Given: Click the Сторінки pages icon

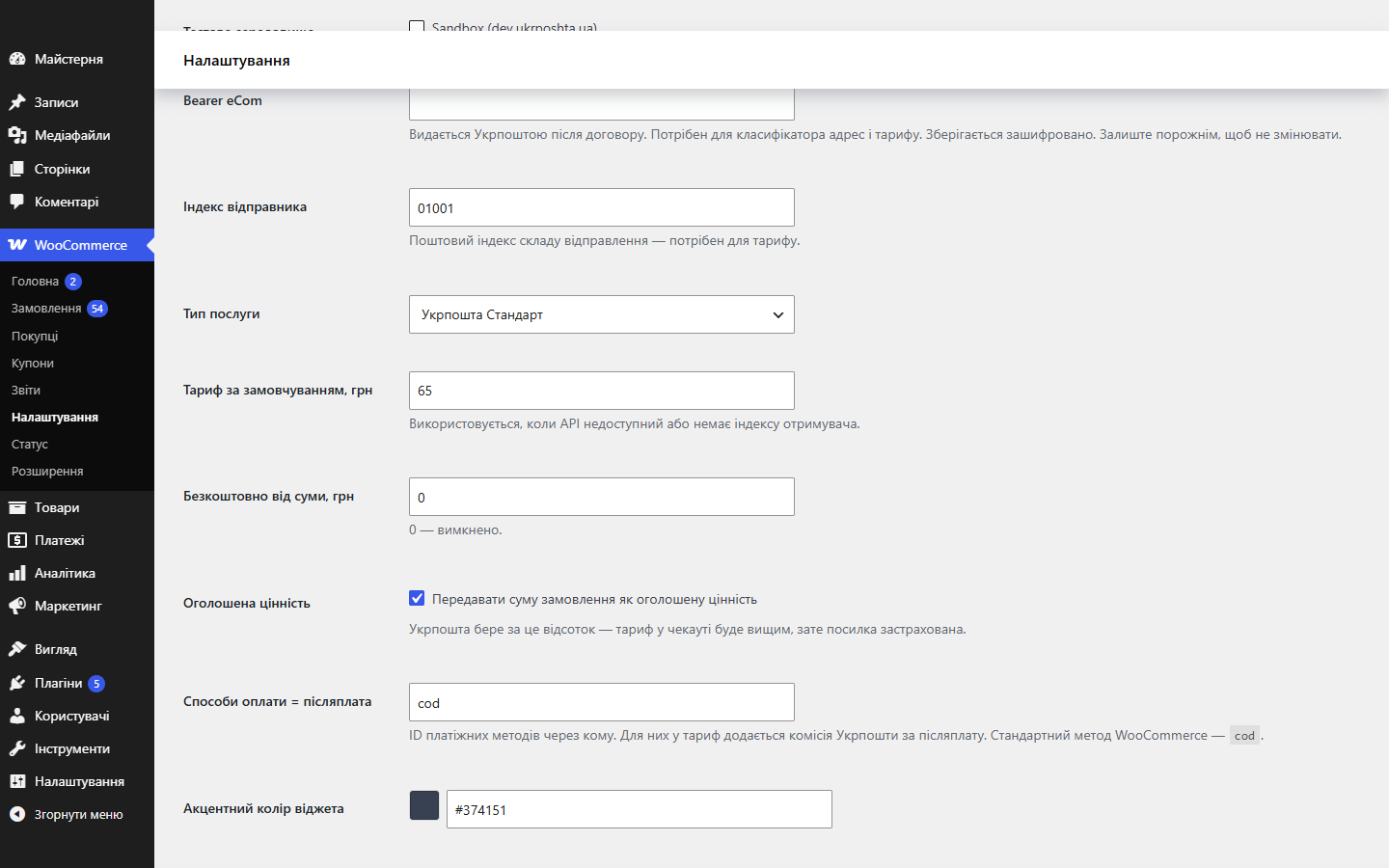Looking at the screenshot, I should click(x=17, y=169).
